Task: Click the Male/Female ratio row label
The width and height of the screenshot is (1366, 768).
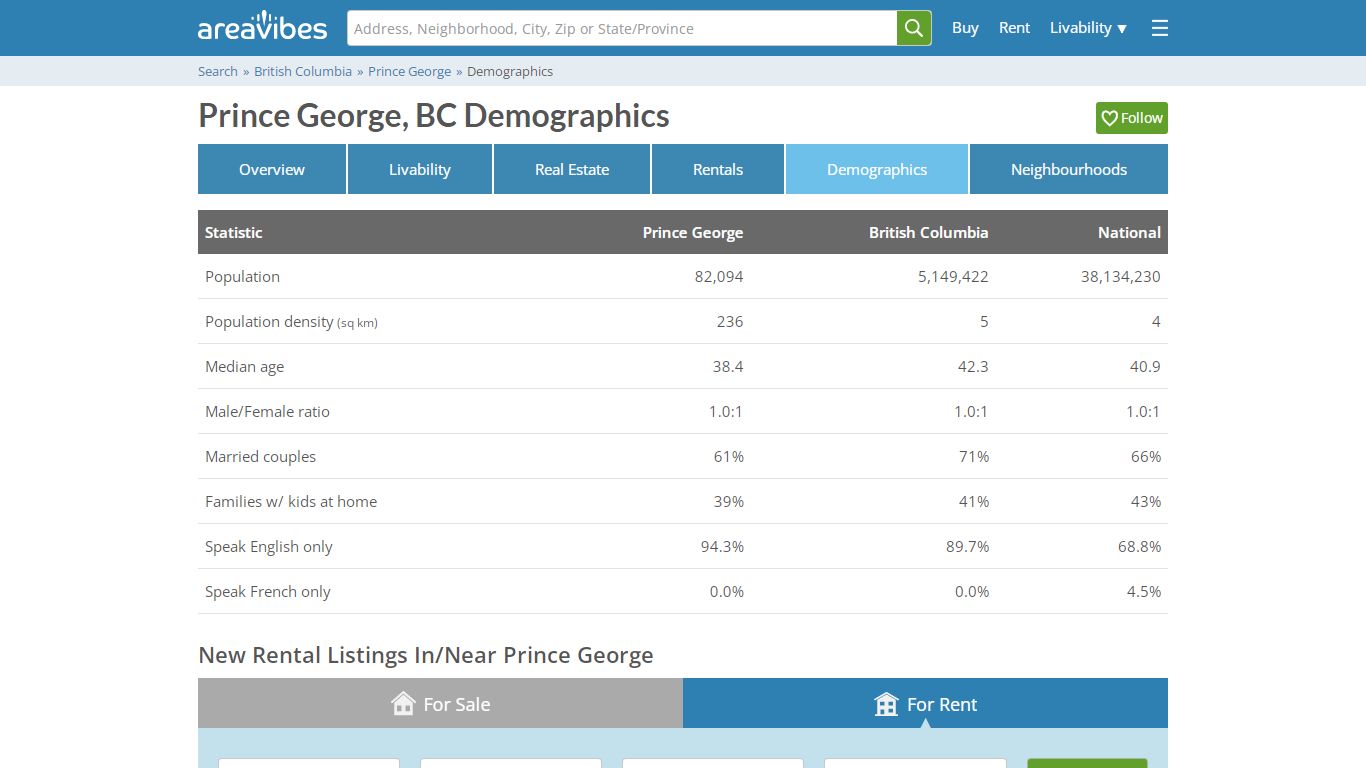Action: coord(267,411)
